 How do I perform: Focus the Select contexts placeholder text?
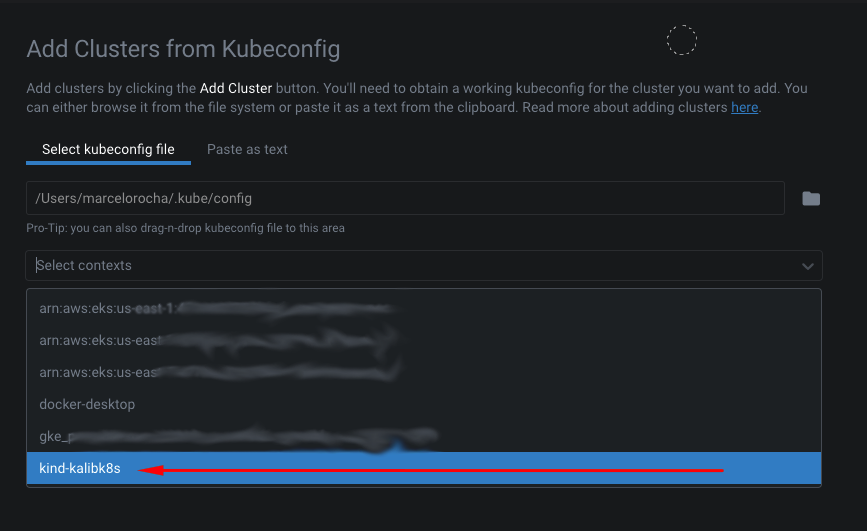(x=84, y=265)
